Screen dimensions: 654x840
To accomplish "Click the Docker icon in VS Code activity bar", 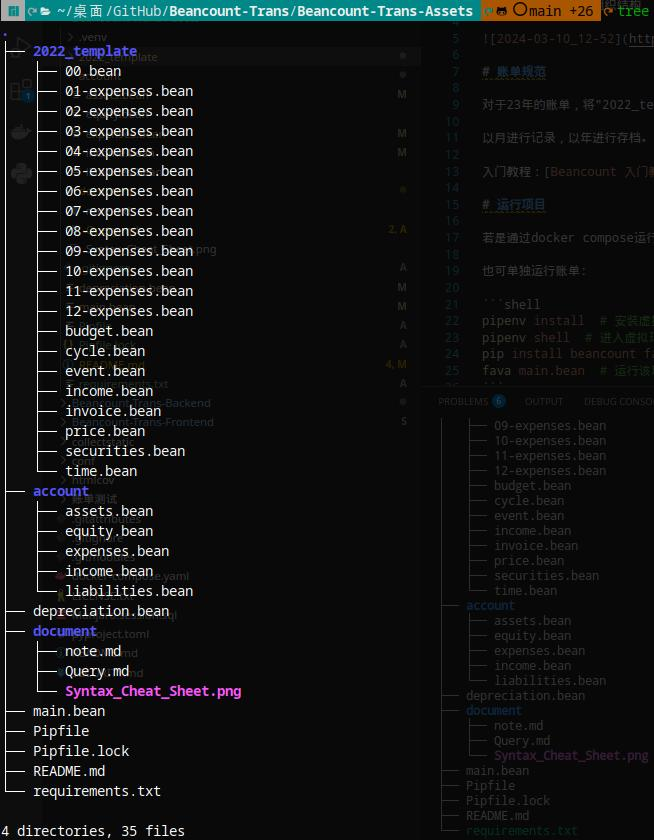I will 21,132.
